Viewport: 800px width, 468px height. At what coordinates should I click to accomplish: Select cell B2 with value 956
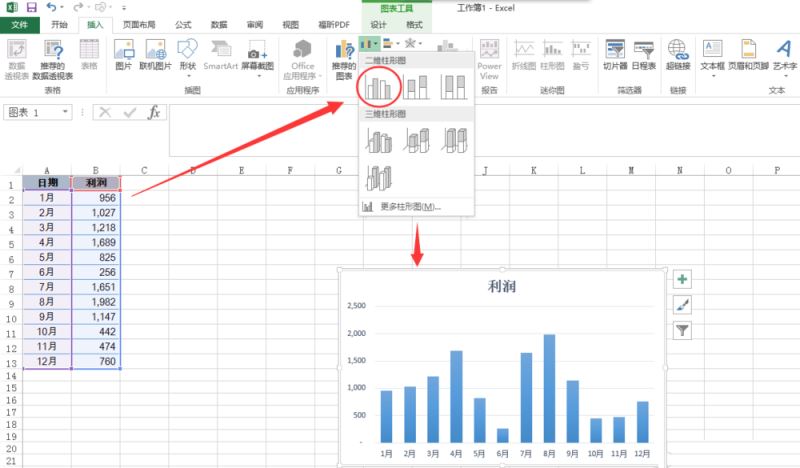[96, 198]
